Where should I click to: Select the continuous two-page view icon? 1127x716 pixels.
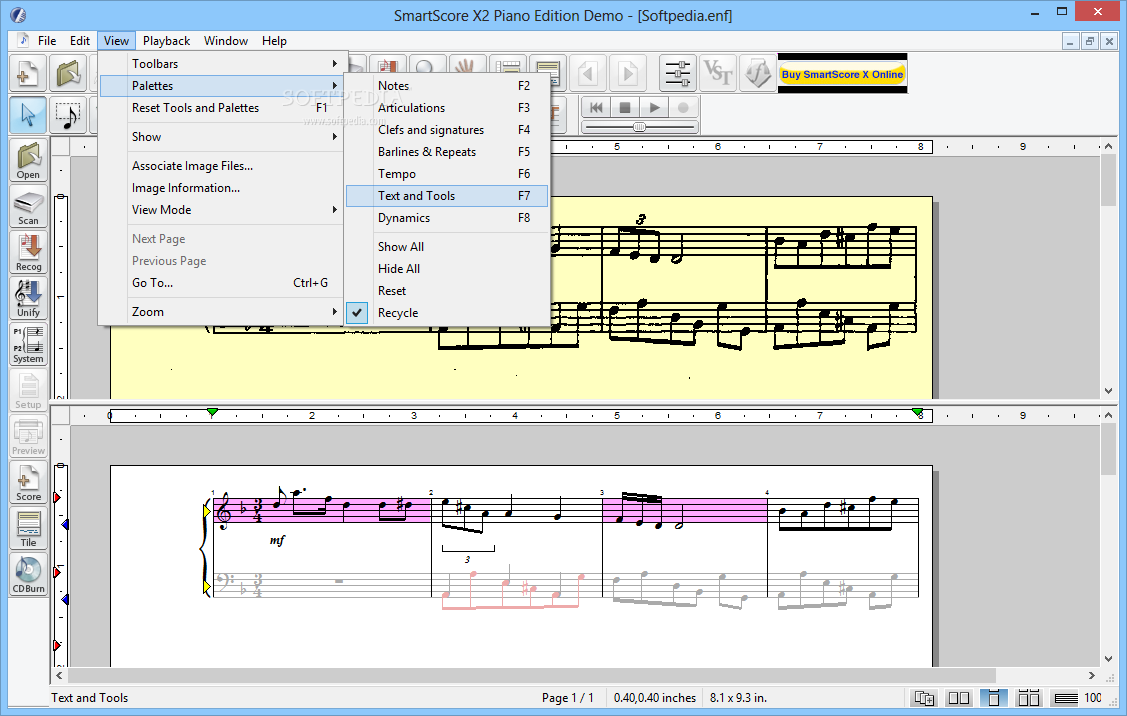[1029, 698]
